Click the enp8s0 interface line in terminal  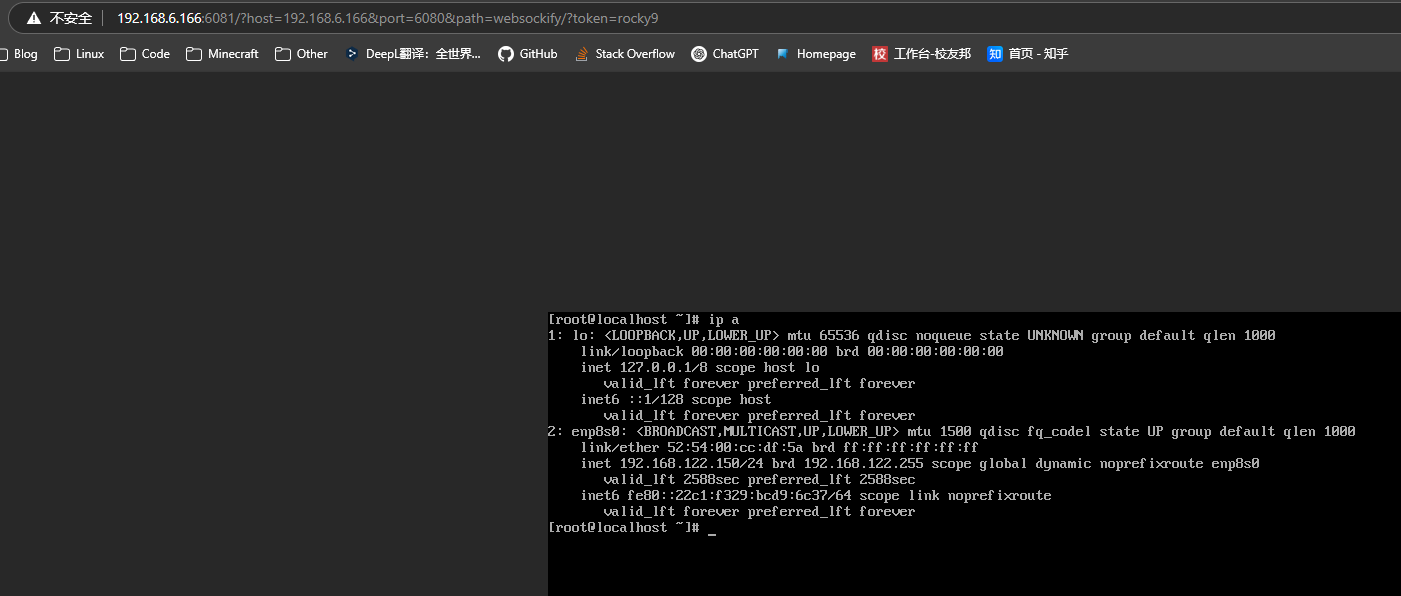click(950, 432)
